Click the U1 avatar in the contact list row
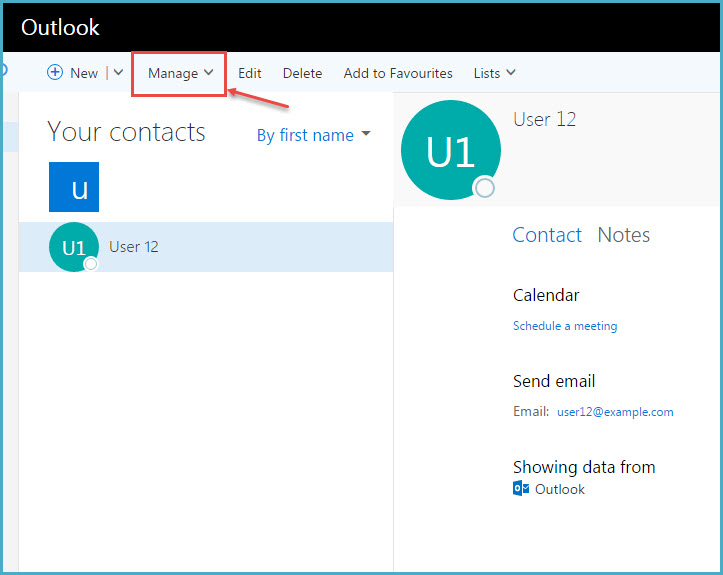This screenshot has height=575, width=723. 74,247
